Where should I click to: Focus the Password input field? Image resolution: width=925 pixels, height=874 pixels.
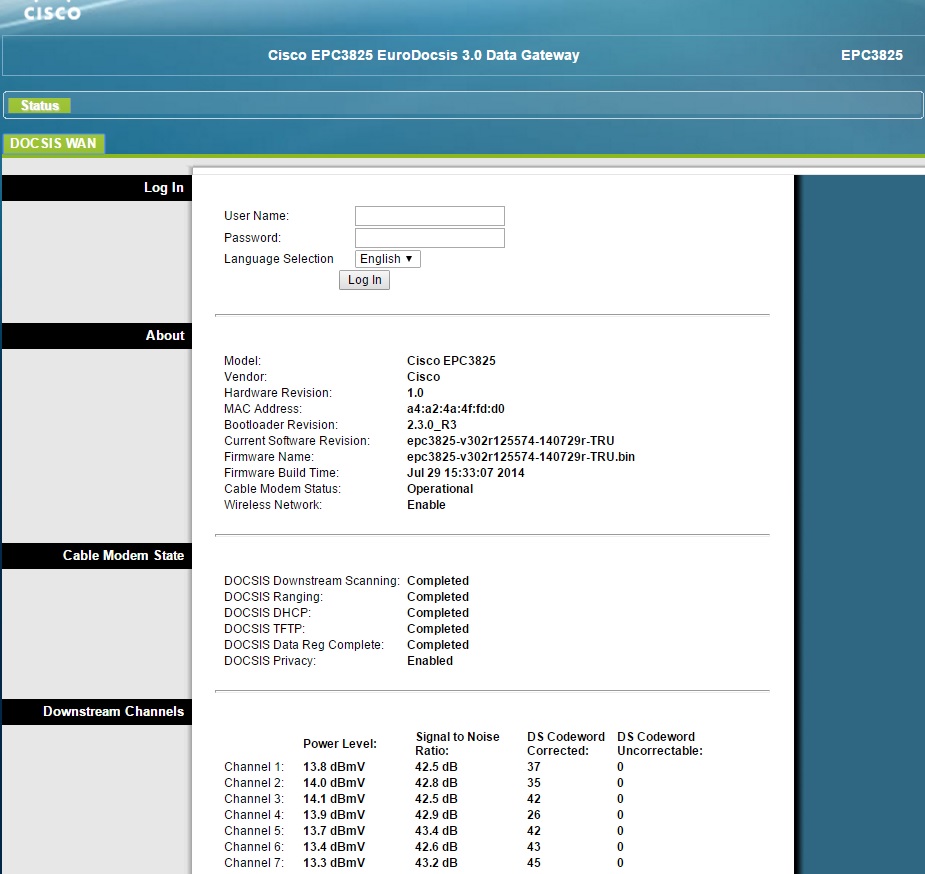429,238
